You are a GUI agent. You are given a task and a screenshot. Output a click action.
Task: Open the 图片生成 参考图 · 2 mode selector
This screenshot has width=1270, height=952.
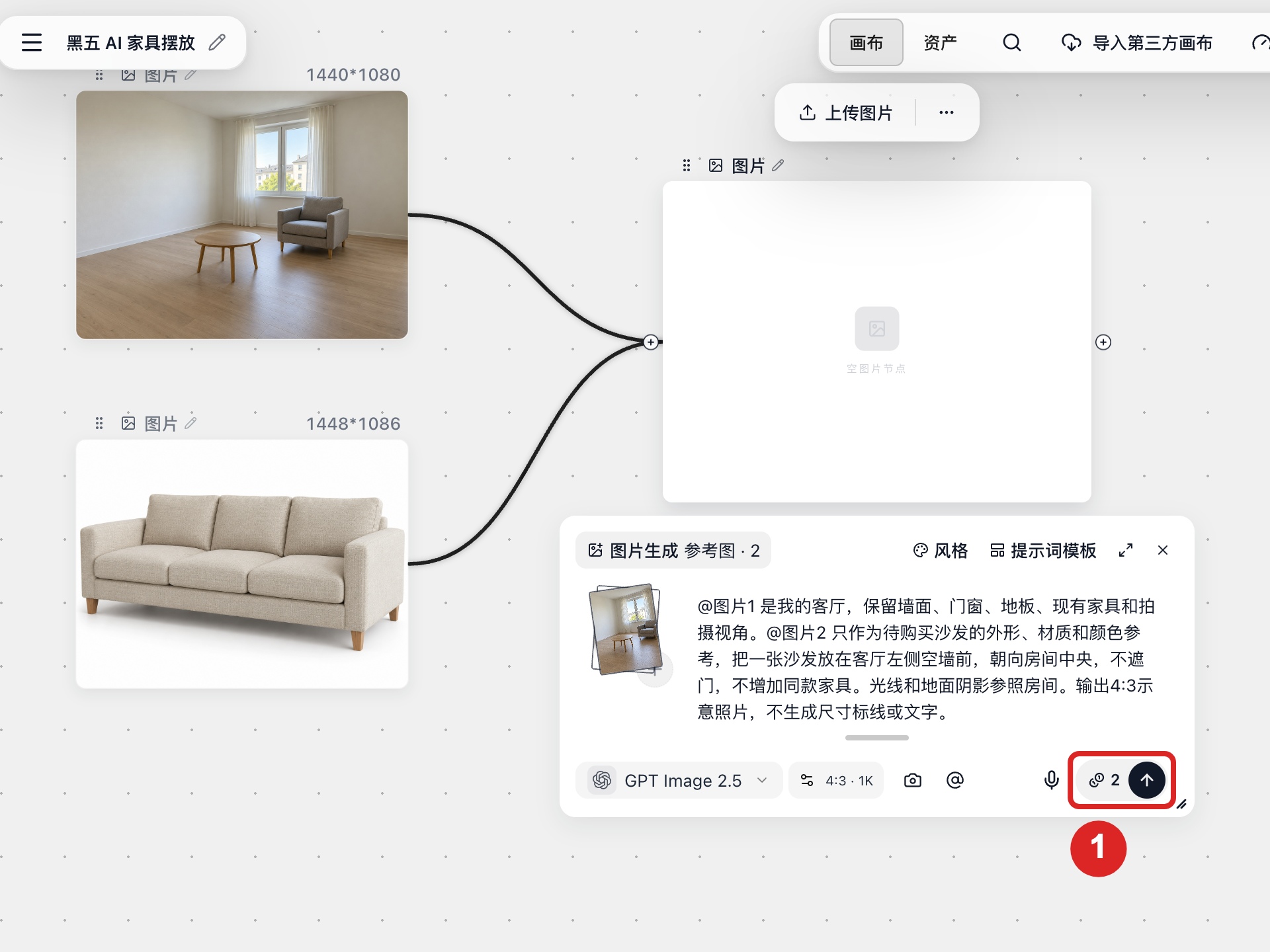click(x=673, y=550)
